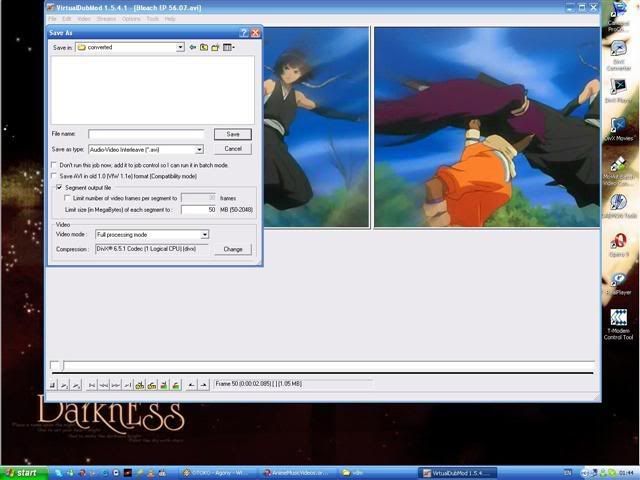Jump to start of video
This screenshot has height=480, width=640.
(x=92, y=384)
